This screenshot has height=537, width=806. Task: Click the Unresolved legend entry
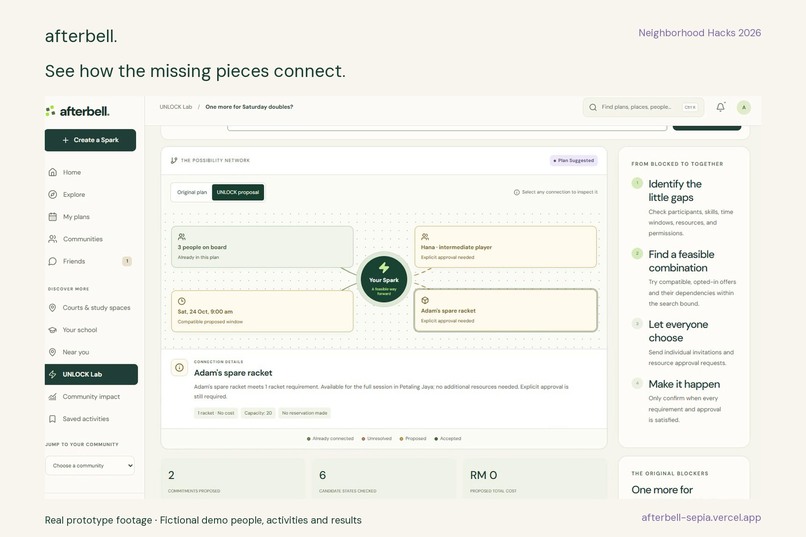coord(376,438)
